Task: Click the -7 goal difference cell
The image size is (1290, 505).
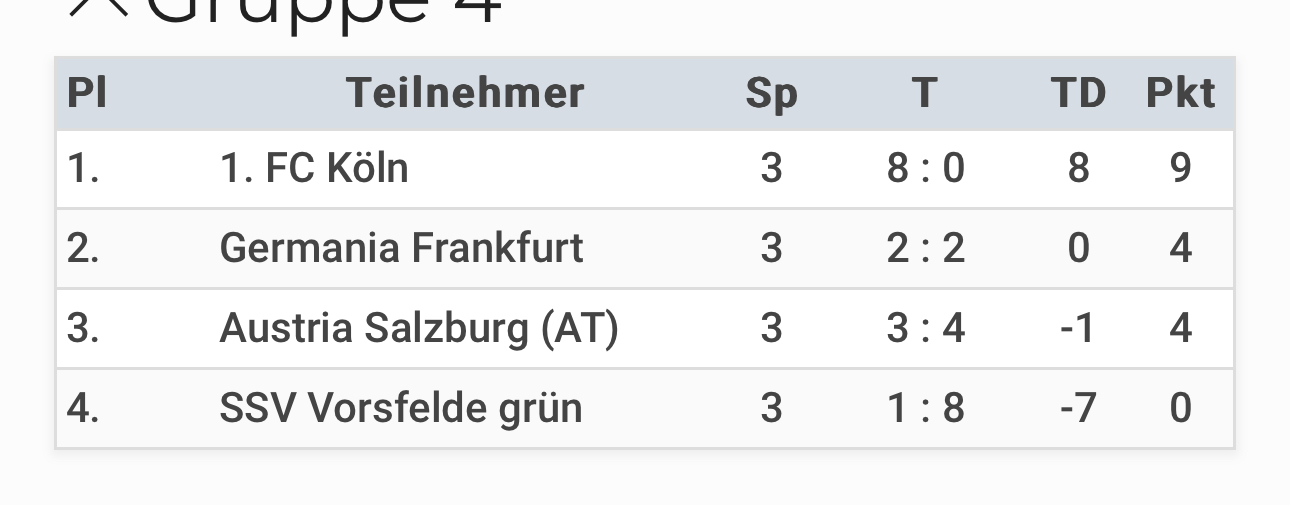Action: coord(1078,408)
